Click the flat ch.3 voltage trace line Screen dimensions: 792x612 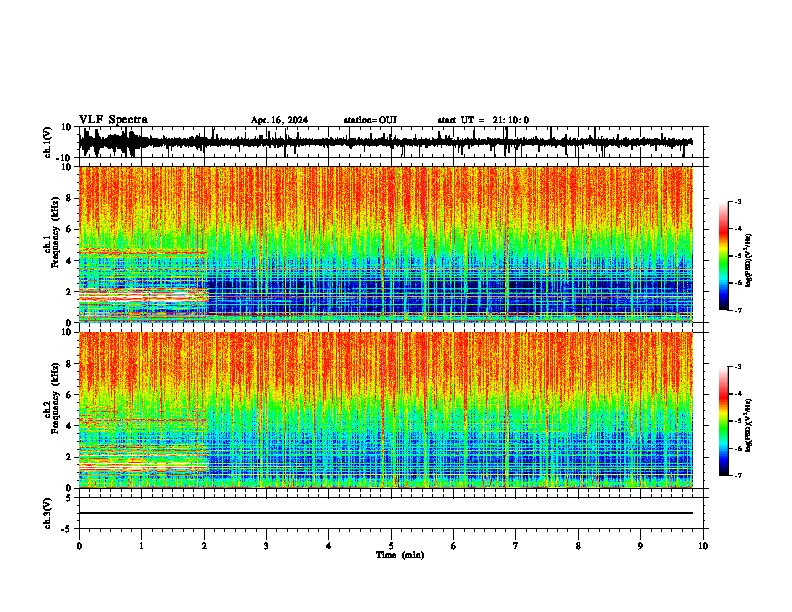[x=386, y=513]
